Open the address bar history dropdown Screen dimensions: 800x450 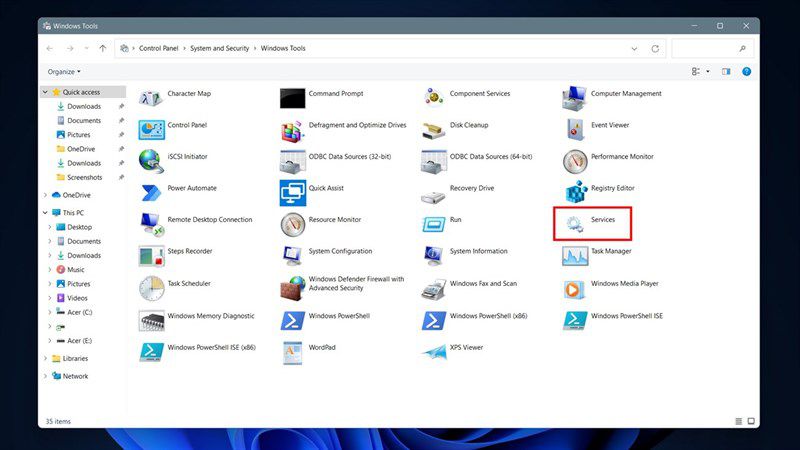pos(634,48)
